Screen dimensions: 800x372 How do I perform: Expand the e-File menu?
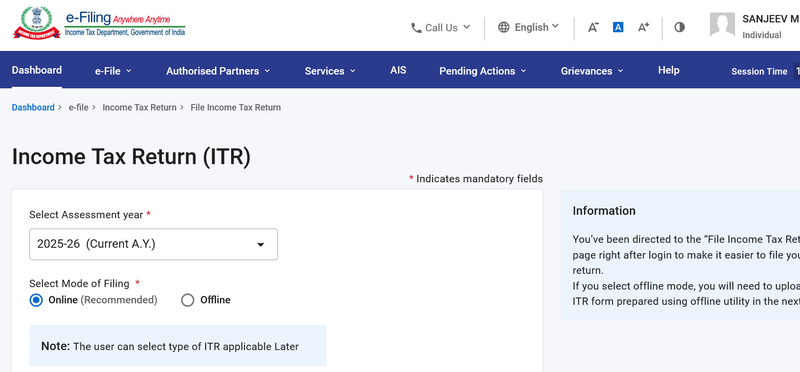113,71
